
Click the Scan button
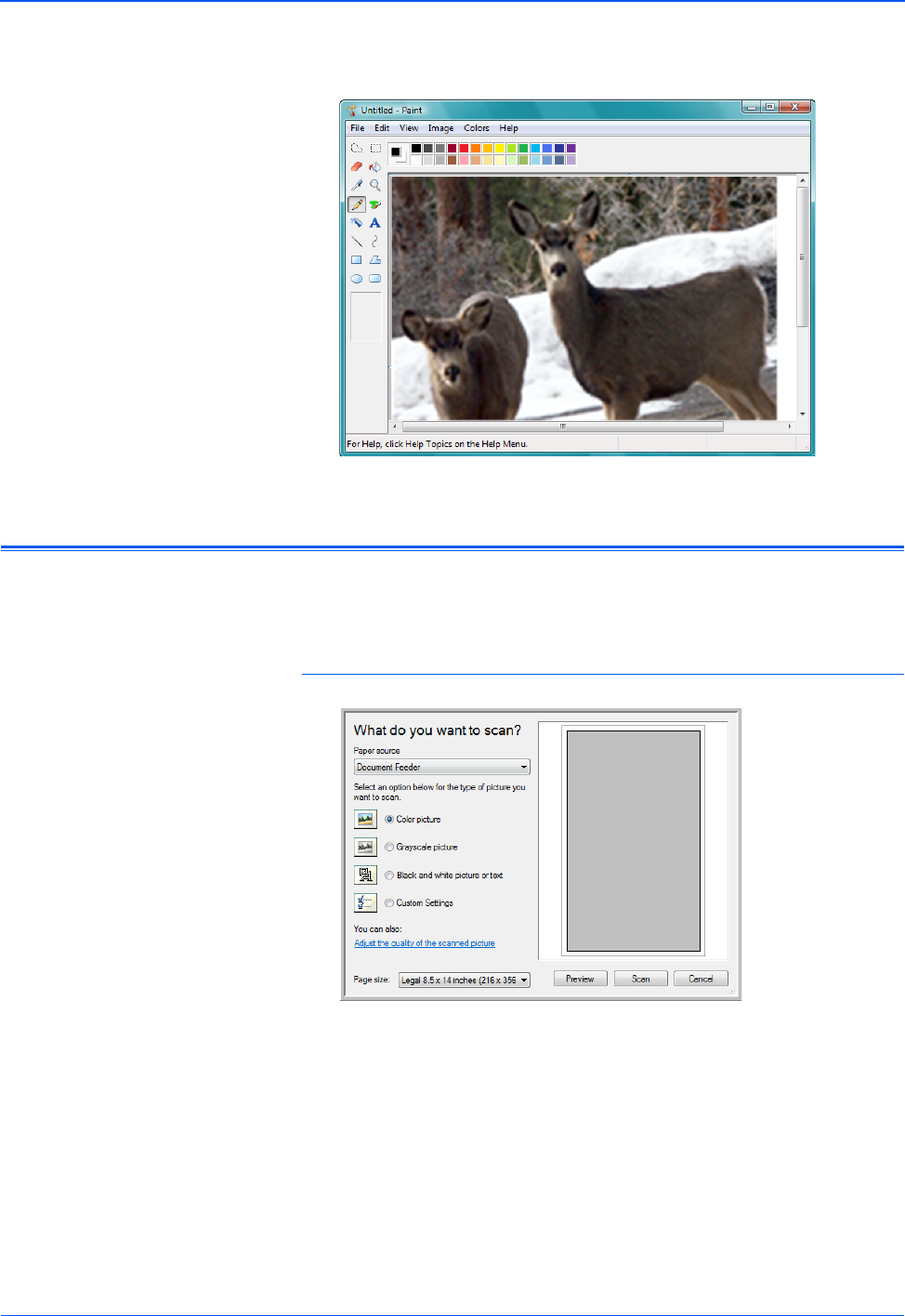point(641,979)
